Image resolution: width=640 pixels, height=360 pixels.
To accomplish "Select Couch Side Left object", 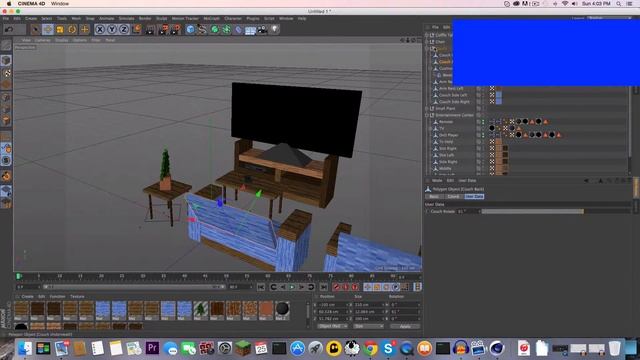I will click(x=453, y=95).
